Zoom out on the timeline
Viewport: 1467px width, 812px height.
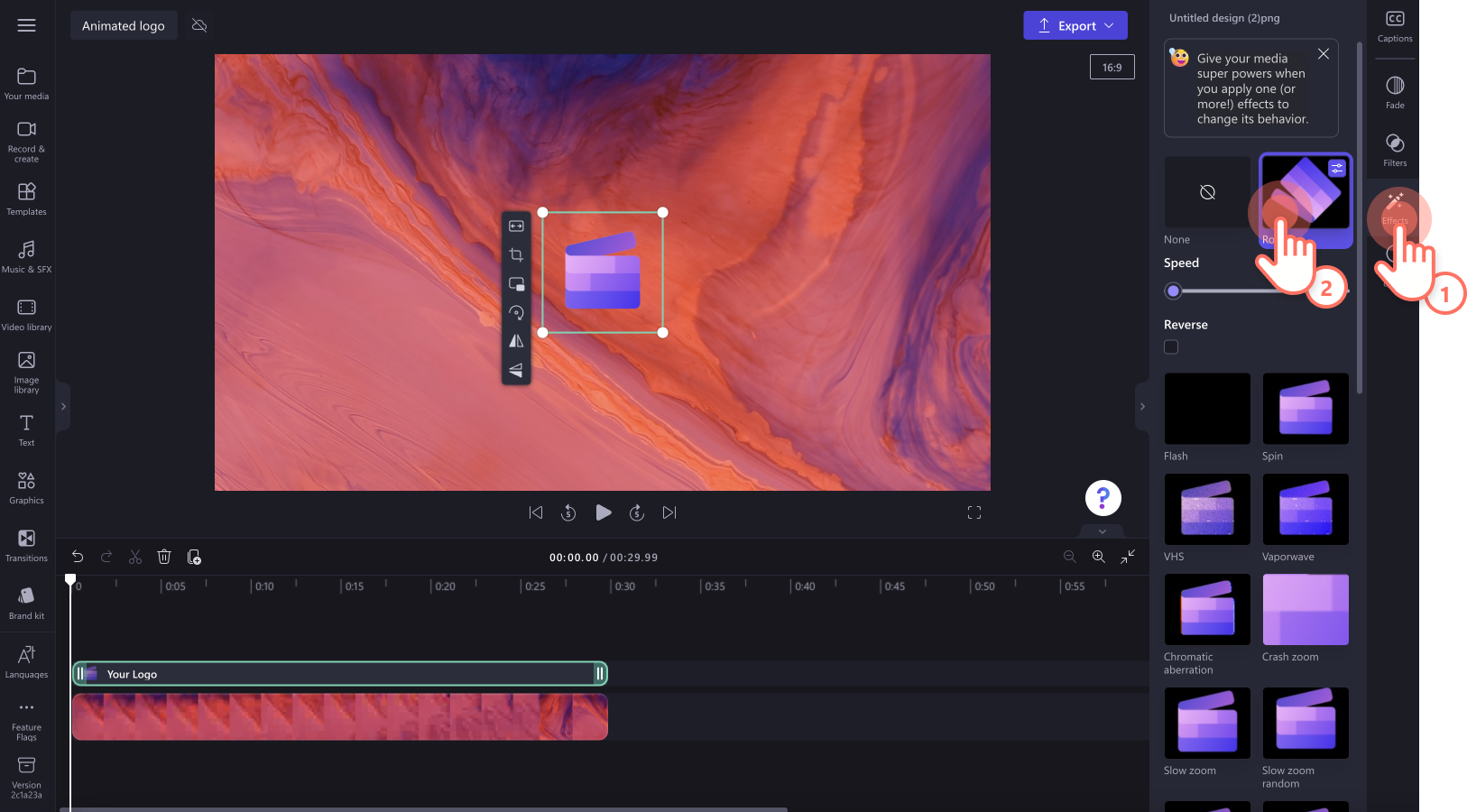tap(1070, 557)
